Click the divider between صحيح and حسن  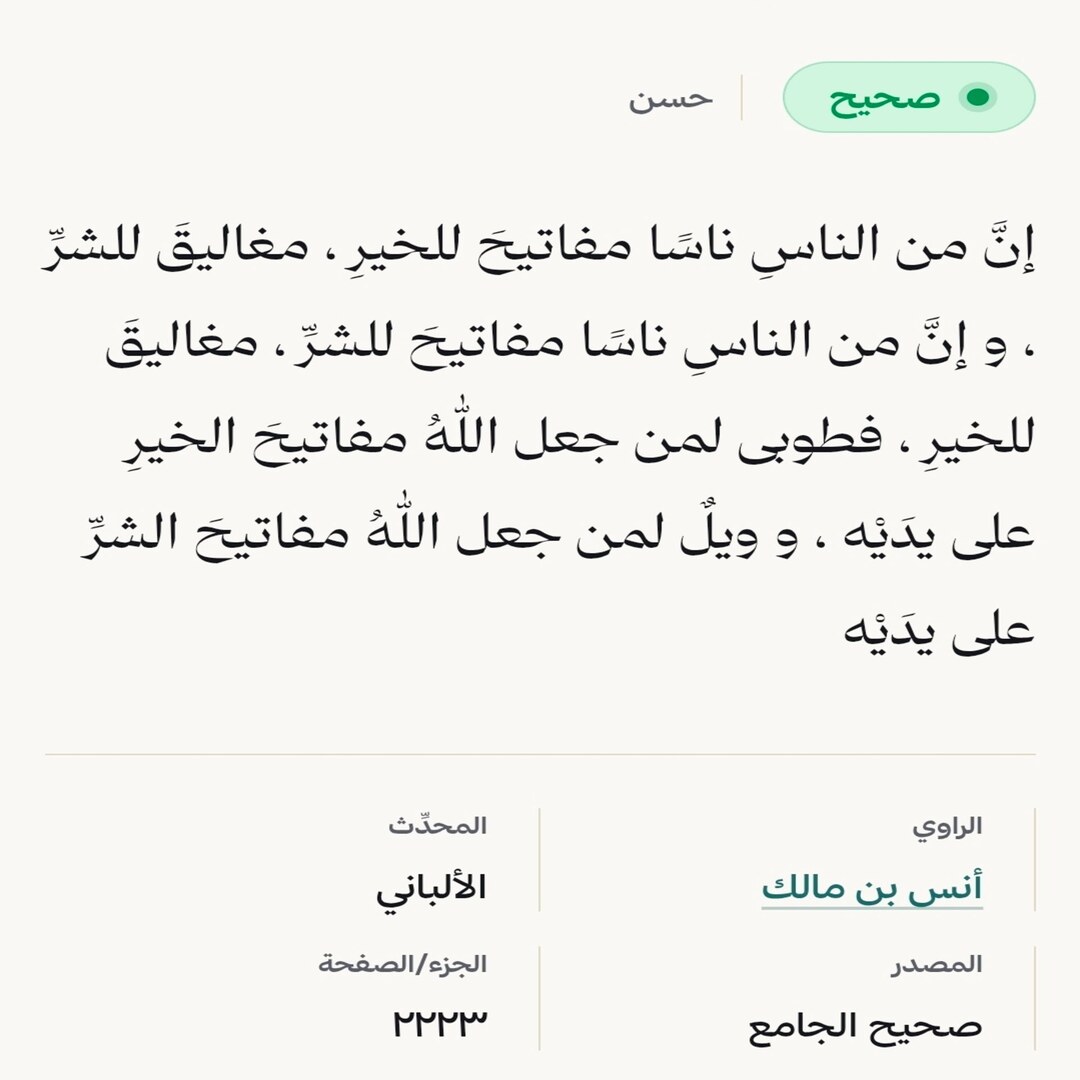[x=741, y=97]
